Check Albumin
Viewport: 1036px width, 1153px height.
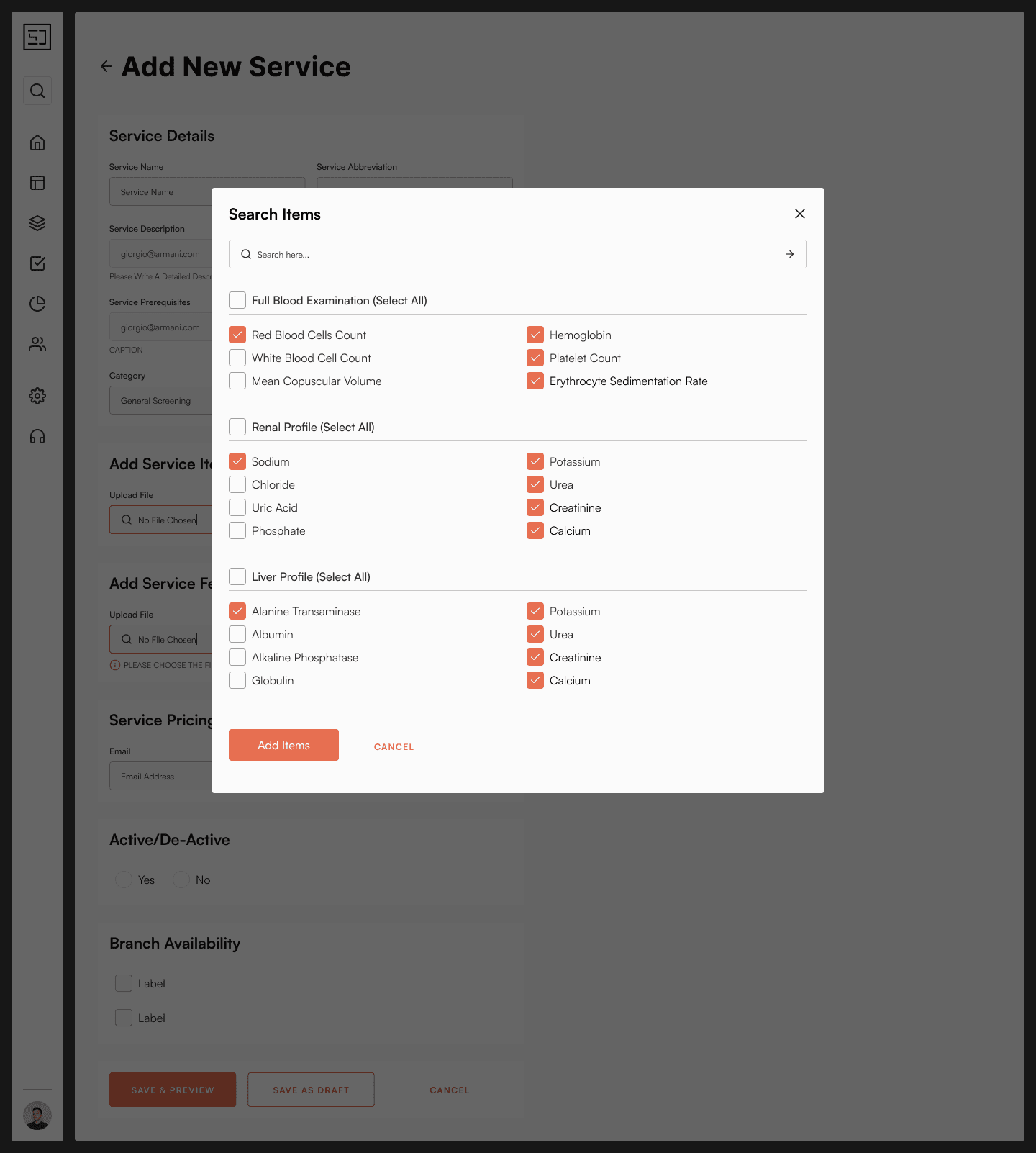point(237,634)
